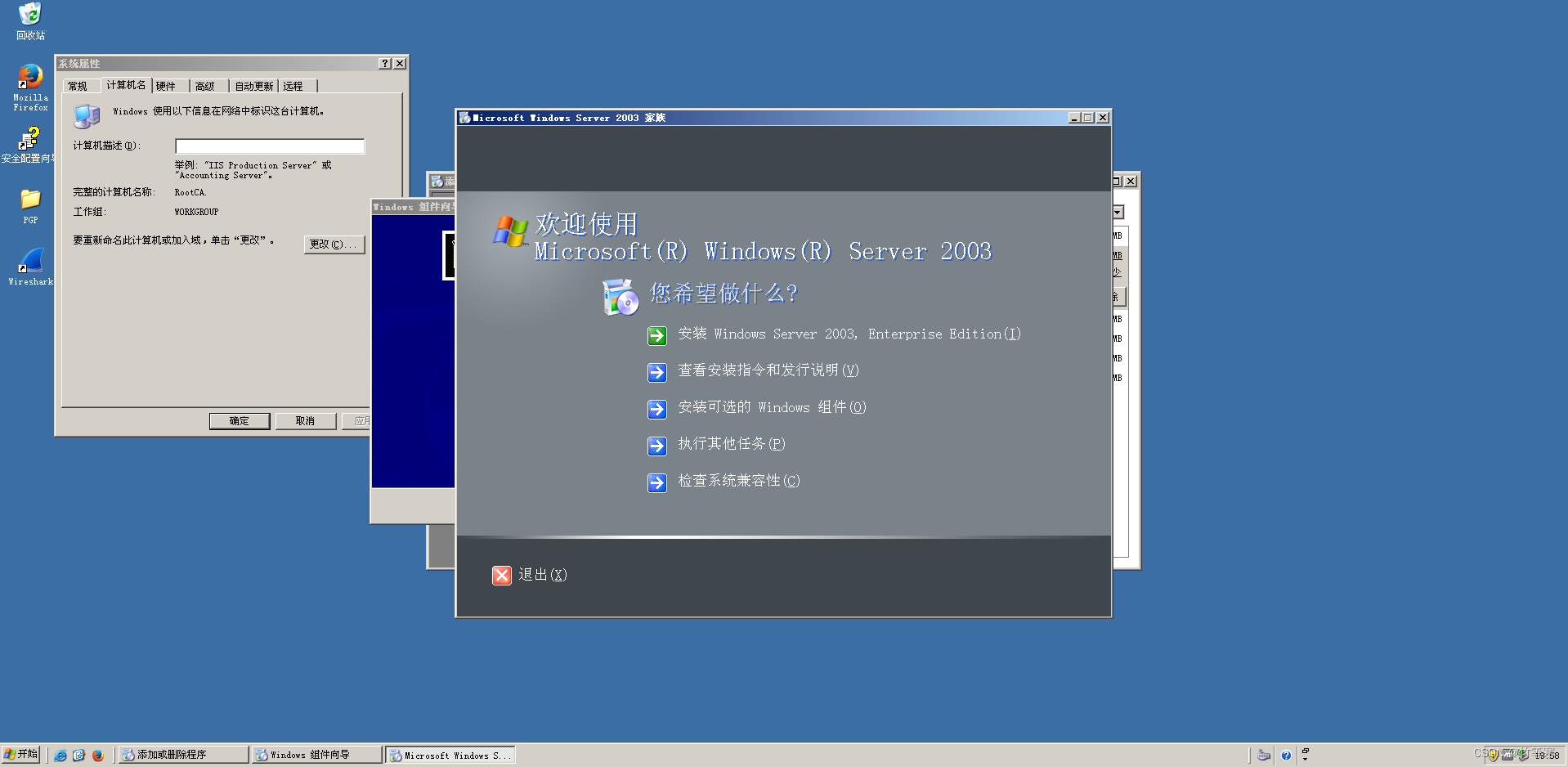The width and height of the screenshot is (1568, 767).
Task: Click the VM tools icon in the system tray
Action: coord(1508,756)
